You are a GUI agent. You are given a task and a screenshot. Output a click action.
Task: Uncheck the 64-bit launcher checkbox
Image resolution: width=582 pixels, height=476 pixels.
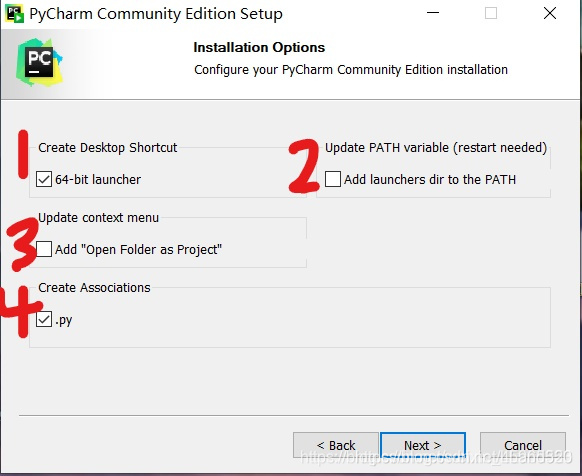point(44,179)
